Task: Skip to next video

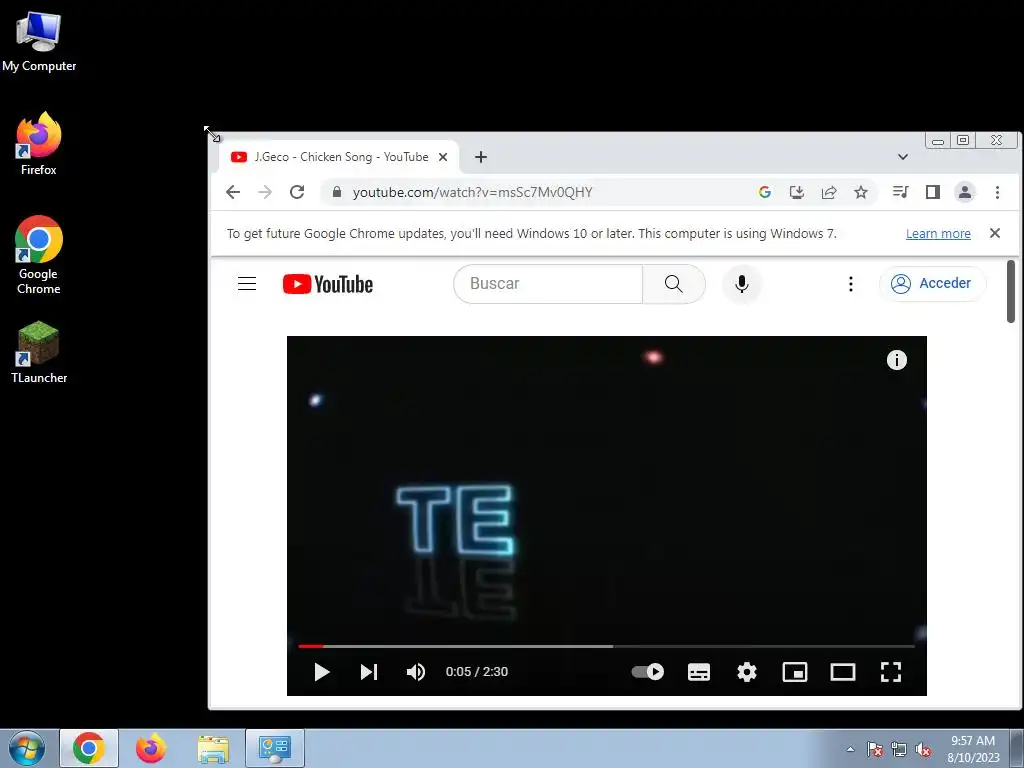Action: pyautogui.click(x=369, y=672)
